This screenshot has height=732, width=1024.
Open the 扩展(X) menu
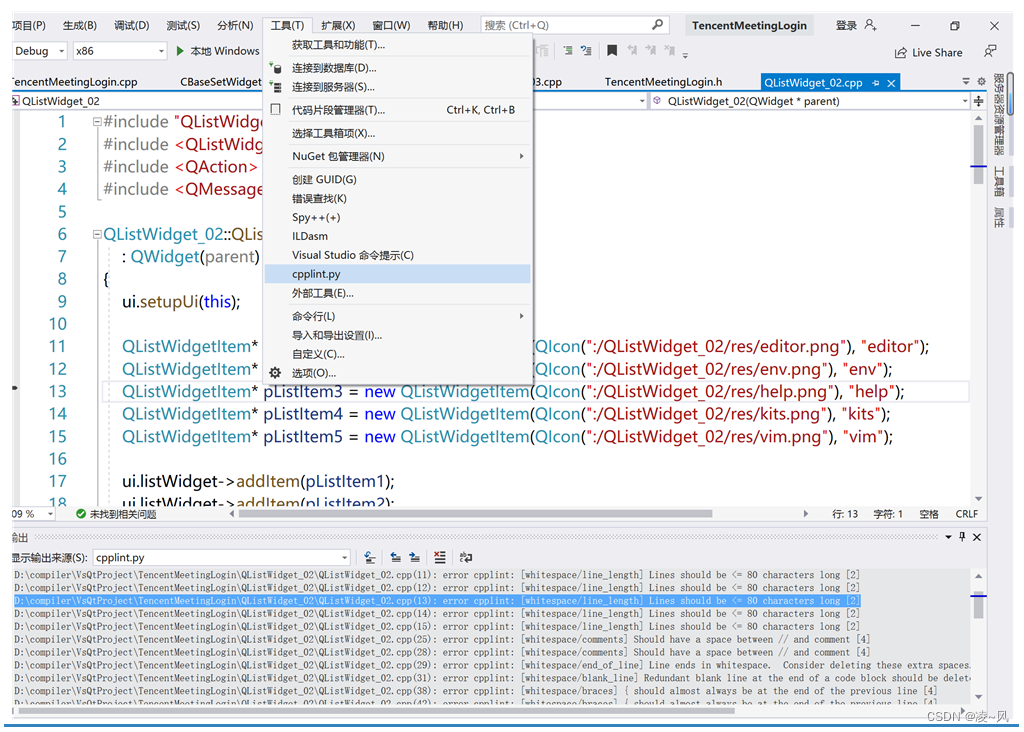(338, 25)
